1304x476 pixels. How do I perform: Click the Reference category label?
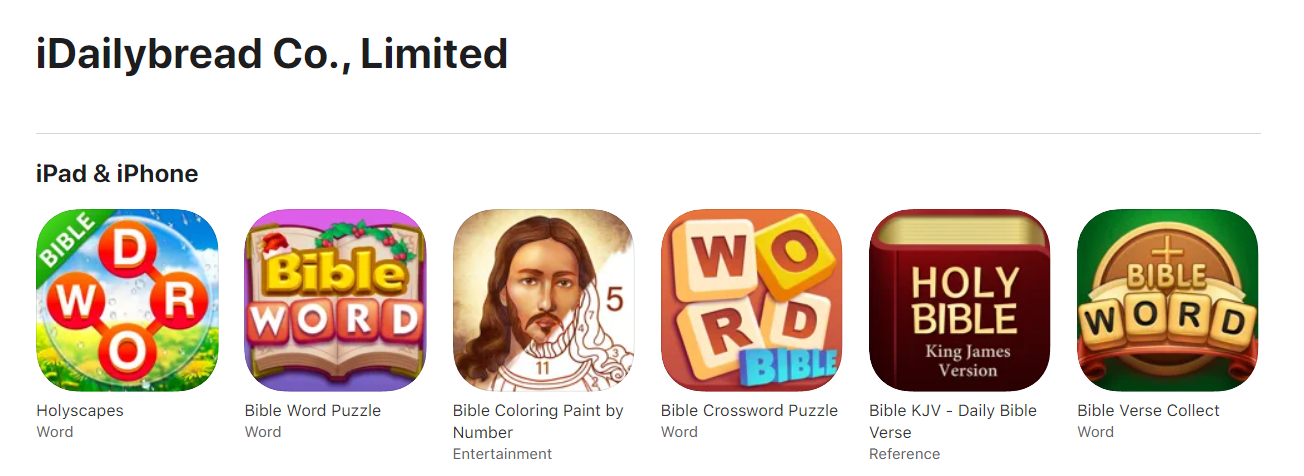click(x=905, y=454)
